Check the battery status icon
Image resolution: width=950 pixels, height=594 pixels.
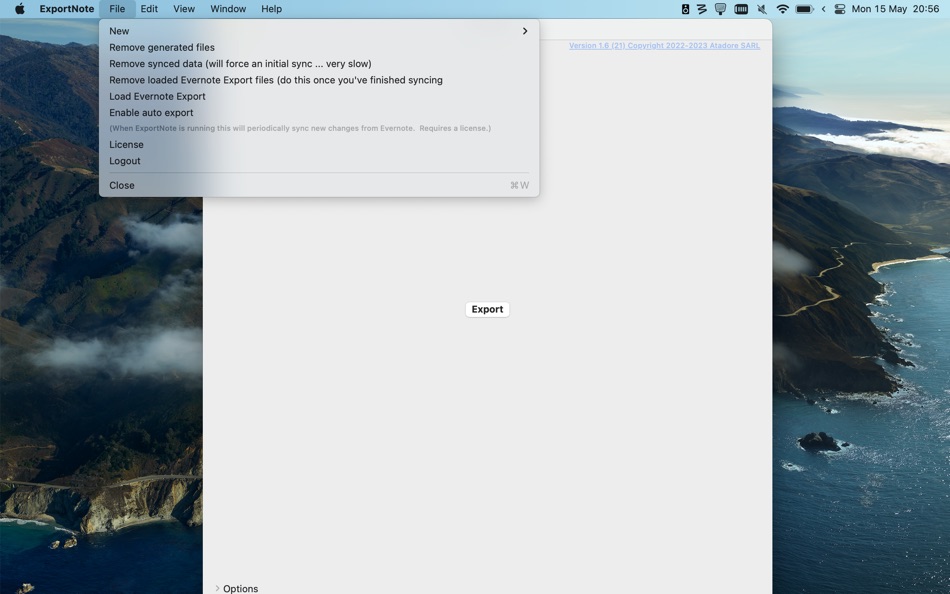coord(804,9)
